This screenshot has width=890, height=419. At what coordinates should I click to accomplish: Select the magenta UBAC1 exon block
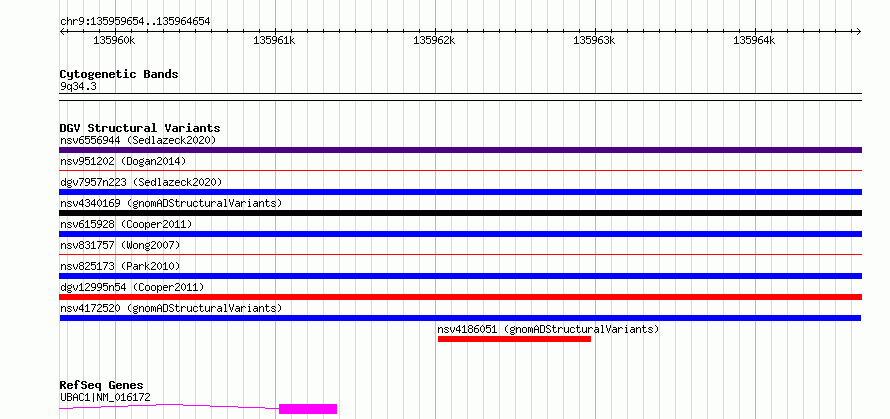click(308, 409)
